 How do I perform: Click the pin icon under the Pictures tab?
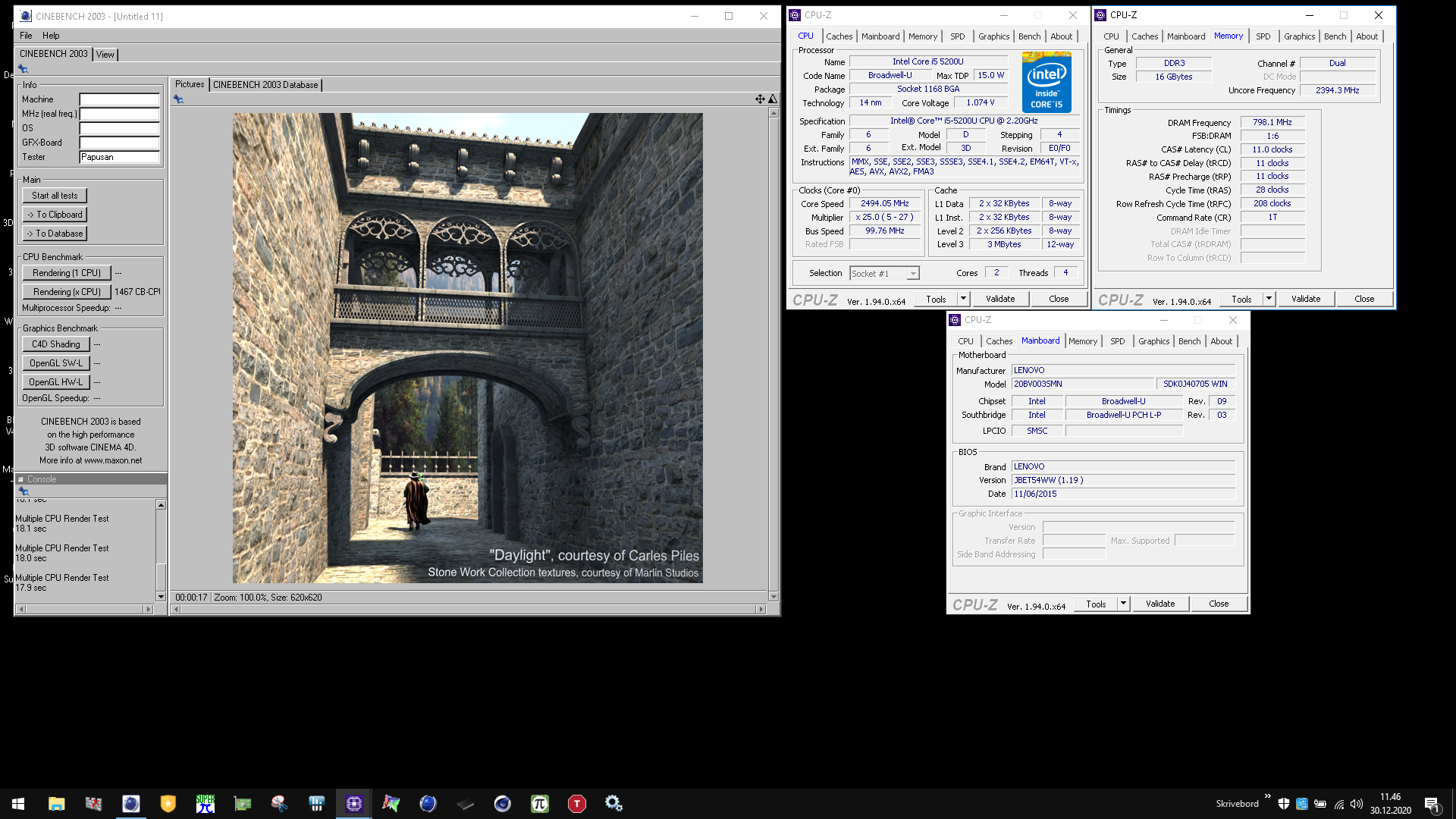point(178,99)
